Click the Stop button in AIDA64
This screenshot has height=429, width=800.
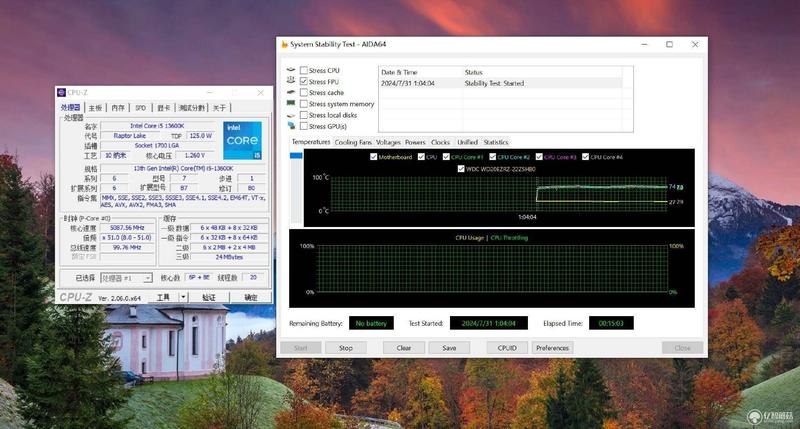[x=346, y=348]
